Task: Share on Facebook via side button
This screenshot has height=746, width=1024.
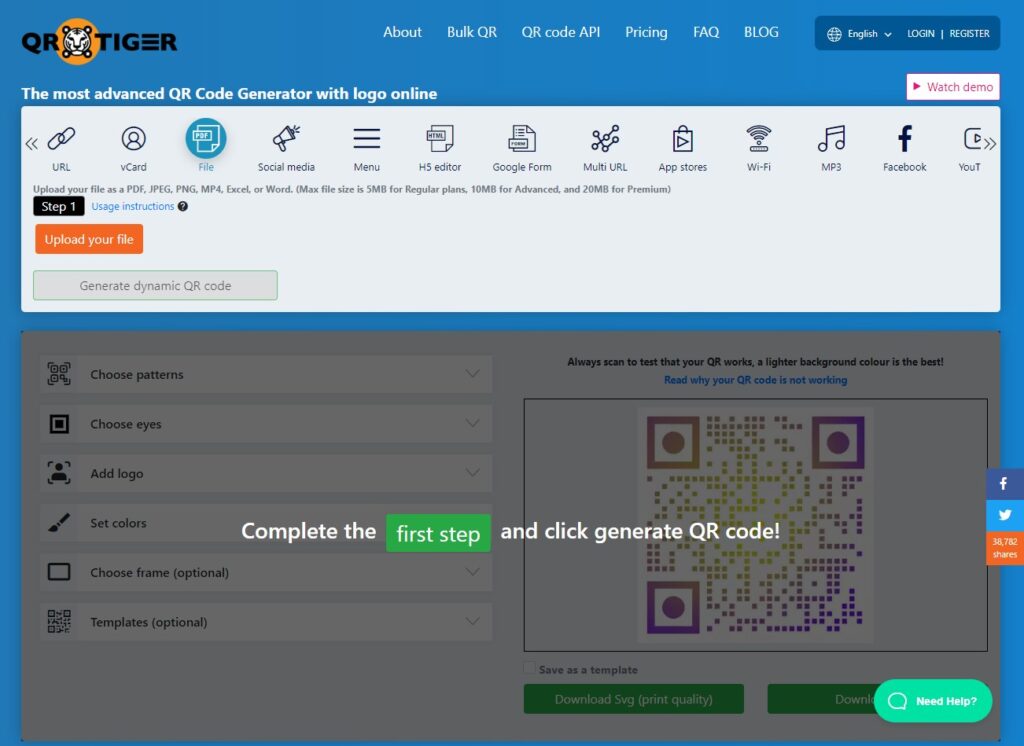Action: point(1004,484)
